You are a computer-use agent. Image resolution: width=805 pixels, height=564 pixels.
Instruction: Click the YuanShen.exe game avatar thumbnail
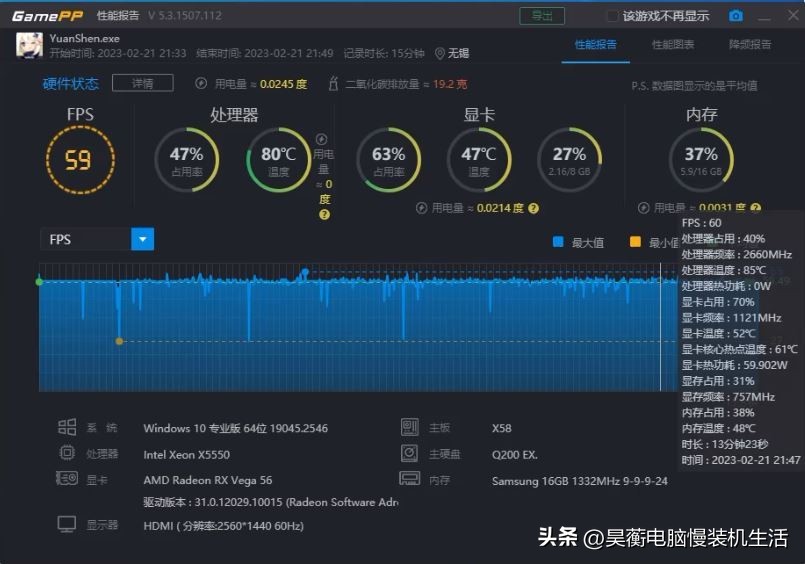click(29, 46)
